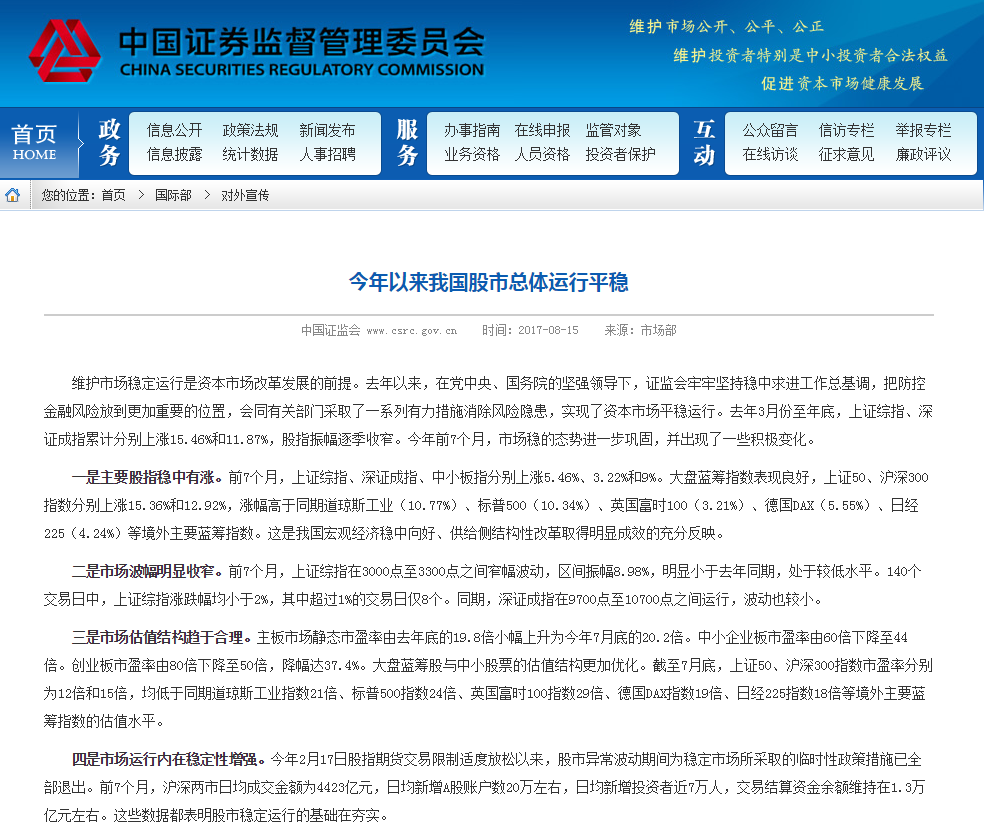Click the blue house icon in breadcrumb

13,195
